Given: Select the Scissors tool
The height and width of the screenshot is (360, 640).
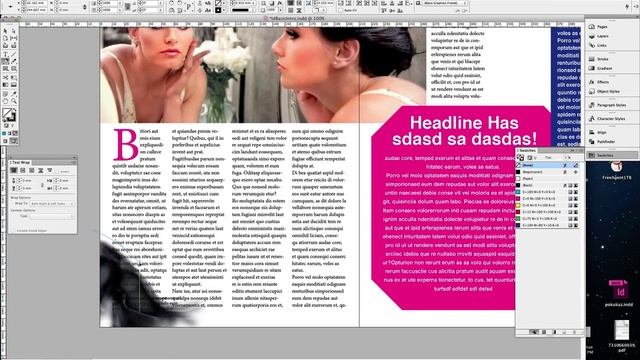Looking at the screenshot, I should click(x=5, y=77).
